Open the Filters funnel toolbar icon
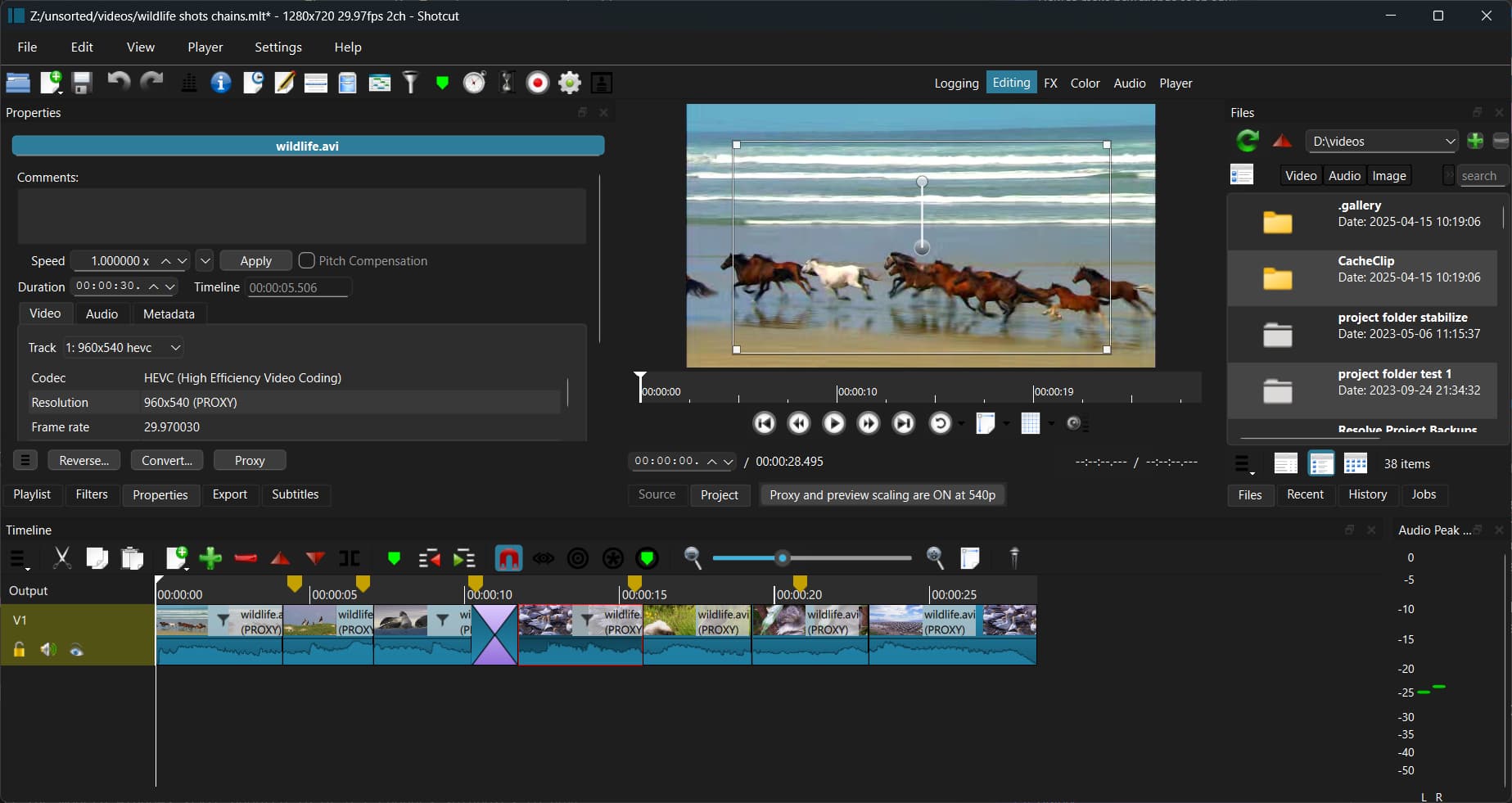This screenshot has height=803, width=1512. [411, 83]
